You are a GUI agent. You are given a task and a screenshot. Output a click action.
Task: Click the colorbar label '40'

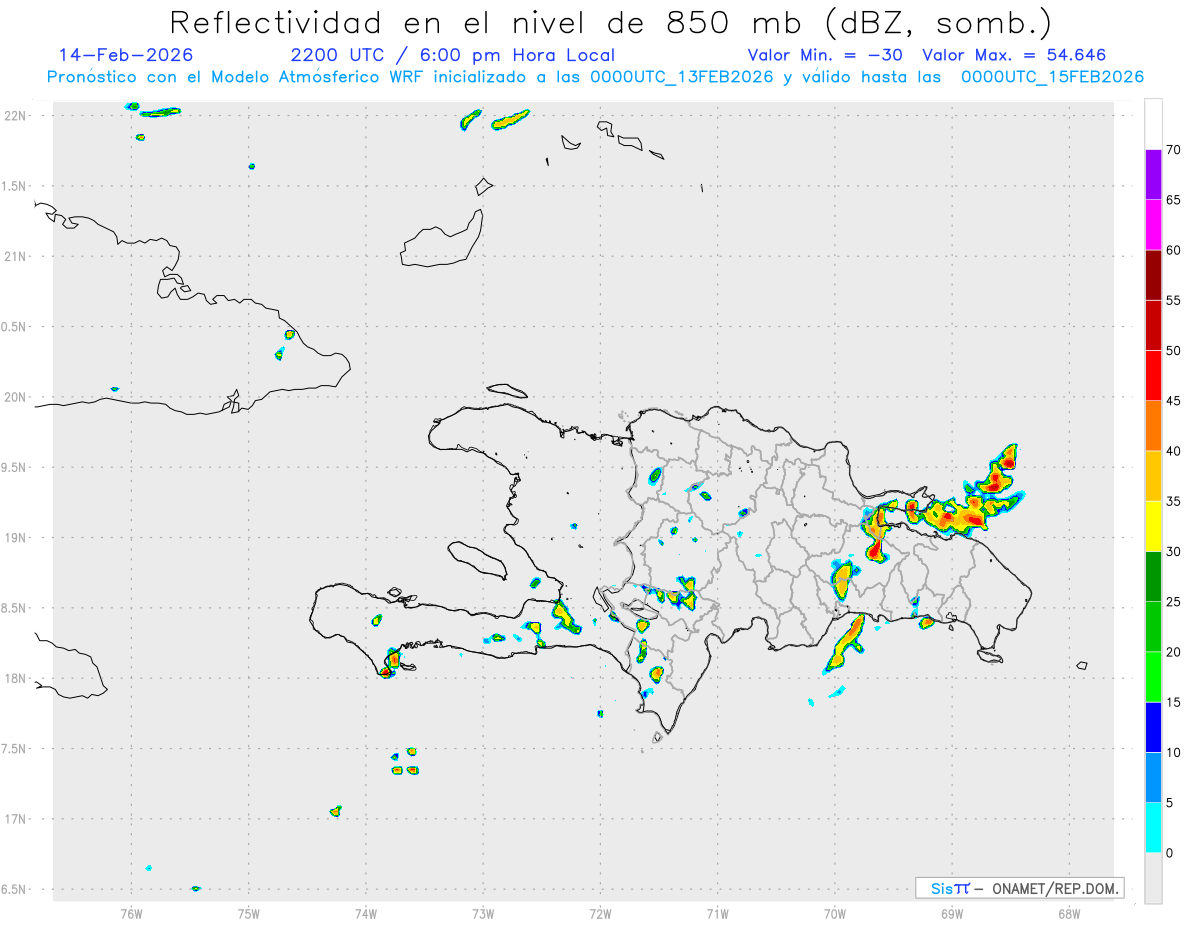(1174, 451)
